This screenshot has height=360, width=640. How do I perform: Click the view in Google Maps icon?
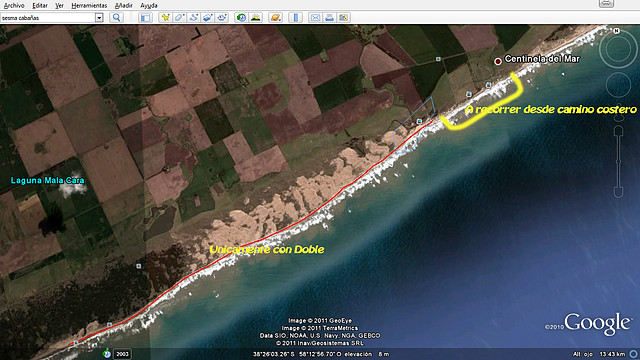344,18
